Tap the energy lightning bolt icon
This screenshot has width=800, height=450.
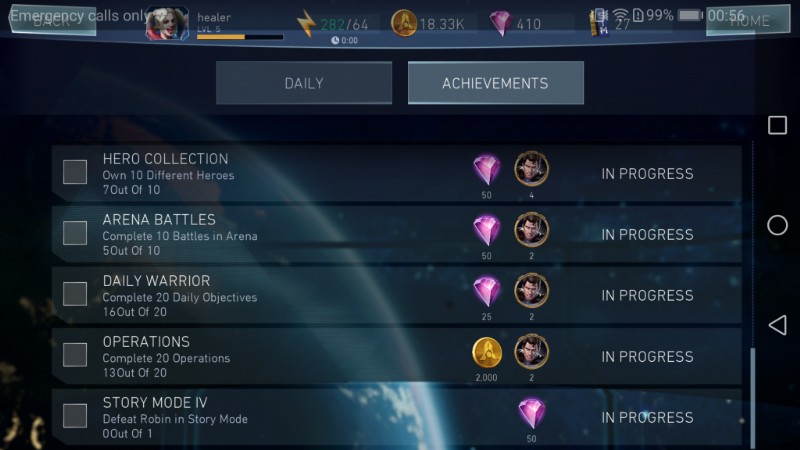click(x=307, y=23)
